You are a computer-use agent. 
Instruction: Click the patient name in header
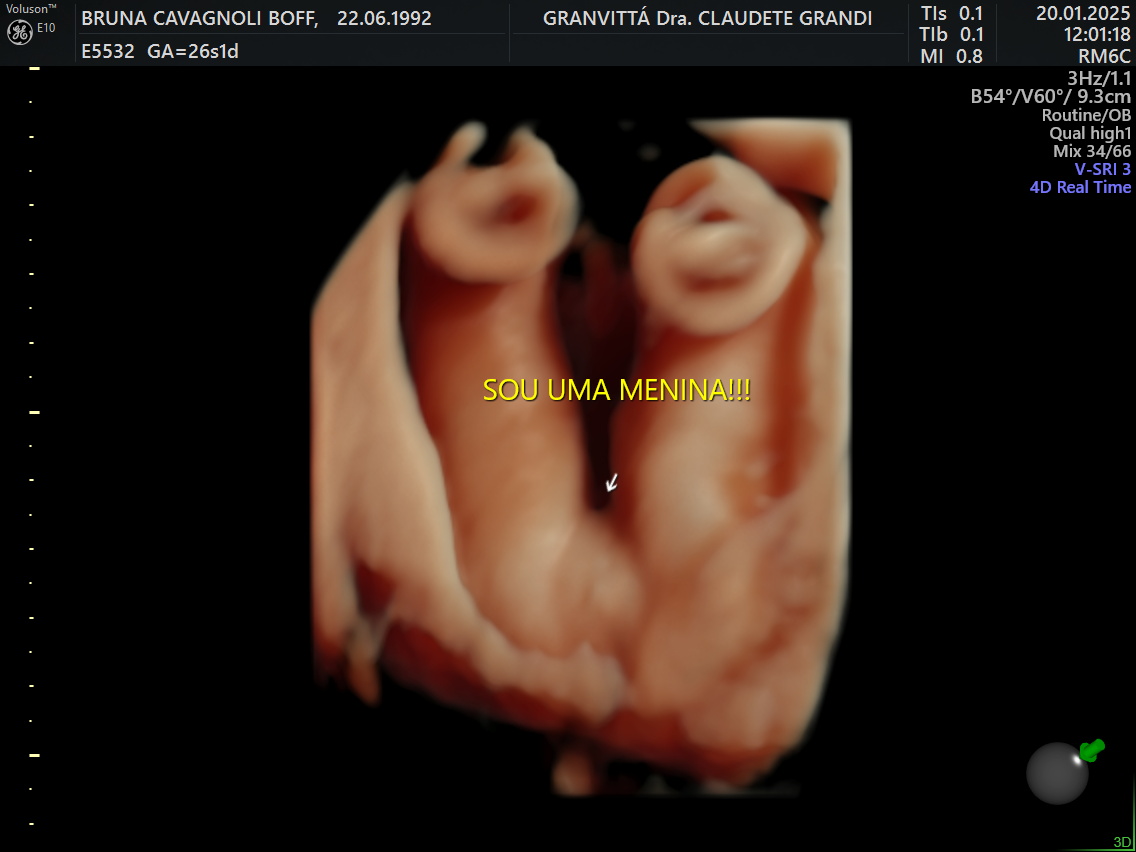[x=199, y=19]
